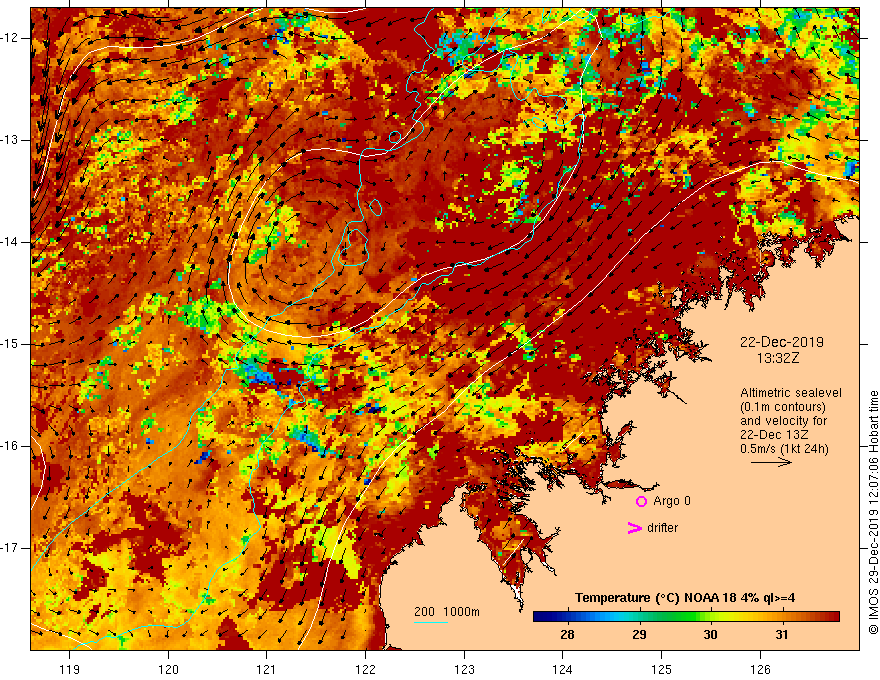Click the 29 value on temperature scale
This screenshot has width=880, height=680.
(x=639, y=635)
